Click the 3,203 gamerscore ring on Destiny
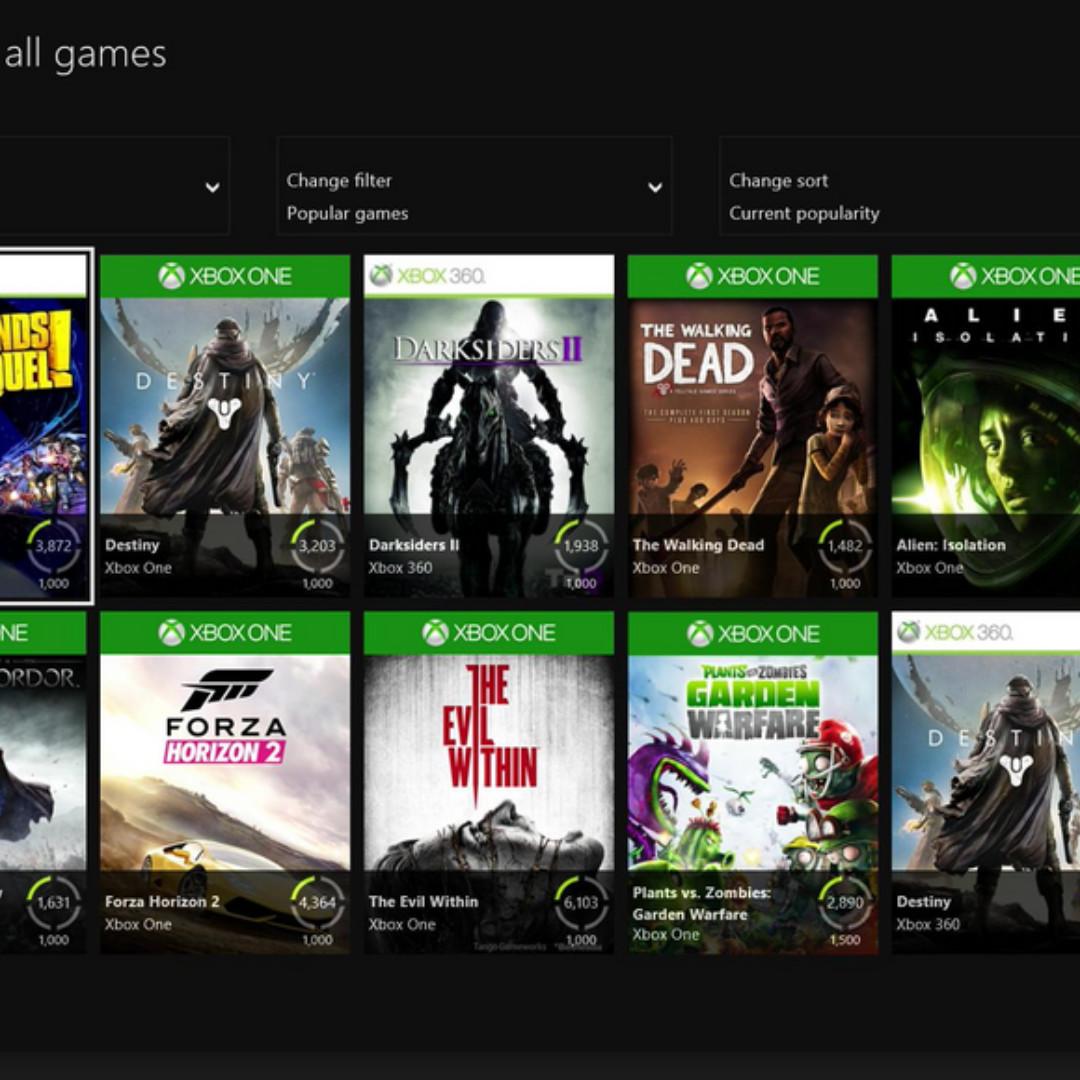This screenshot has width=1080, height=1080. pyautogui.click(x=318, y=546)
